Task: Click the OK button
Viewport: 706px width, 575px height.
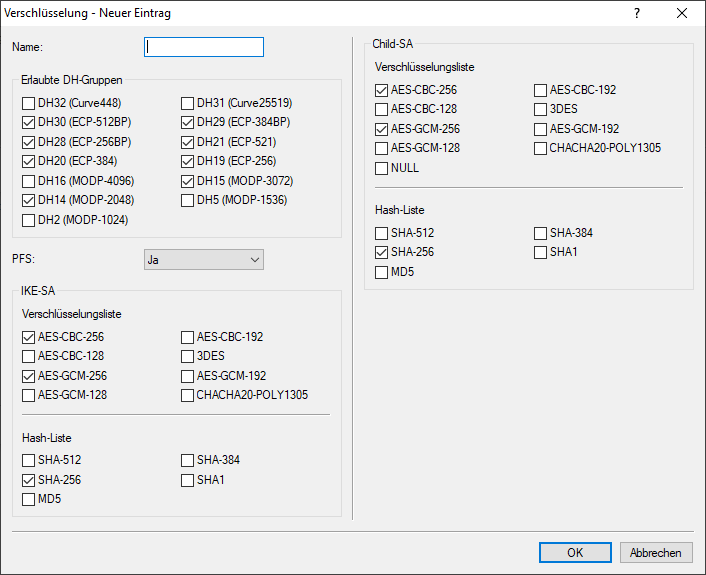Action: coord(574,552)
